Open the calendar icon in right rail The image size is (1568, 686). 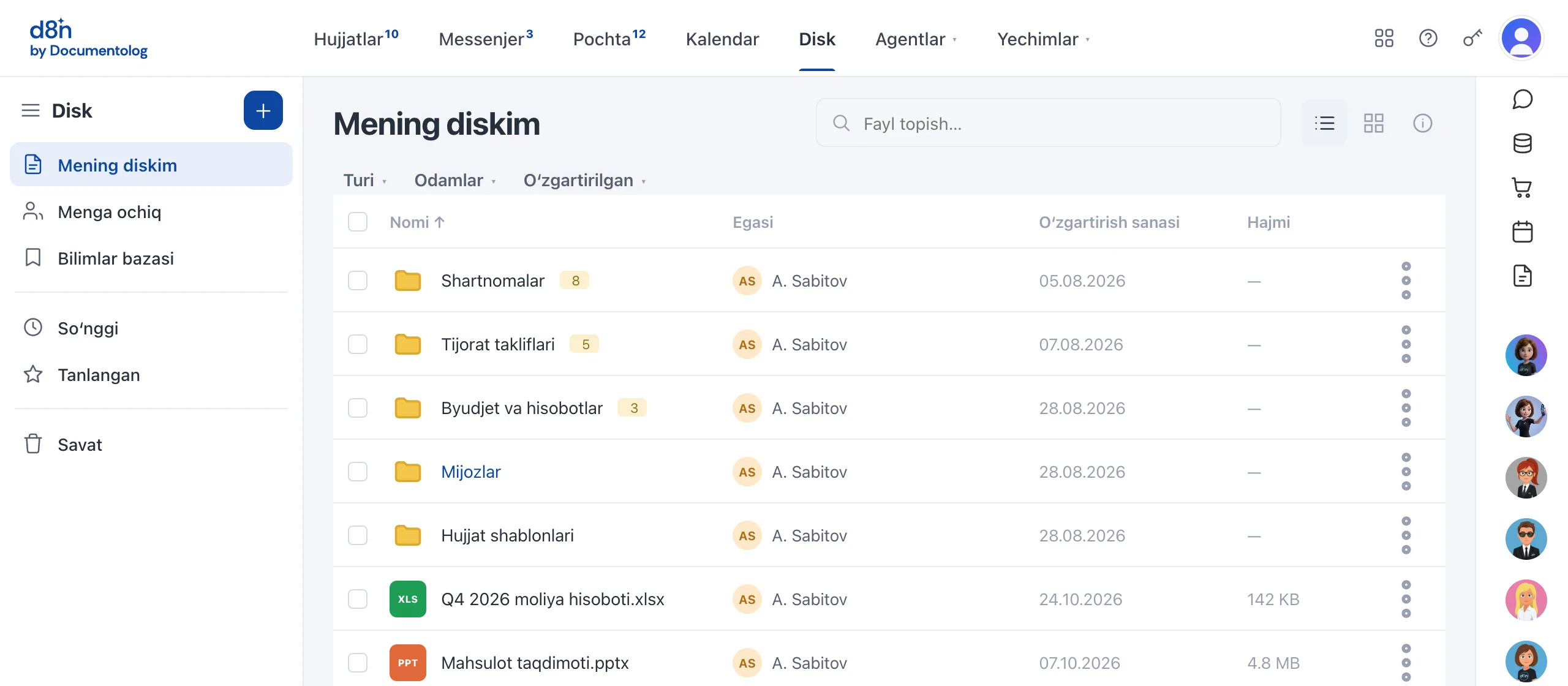(1522, 232)
